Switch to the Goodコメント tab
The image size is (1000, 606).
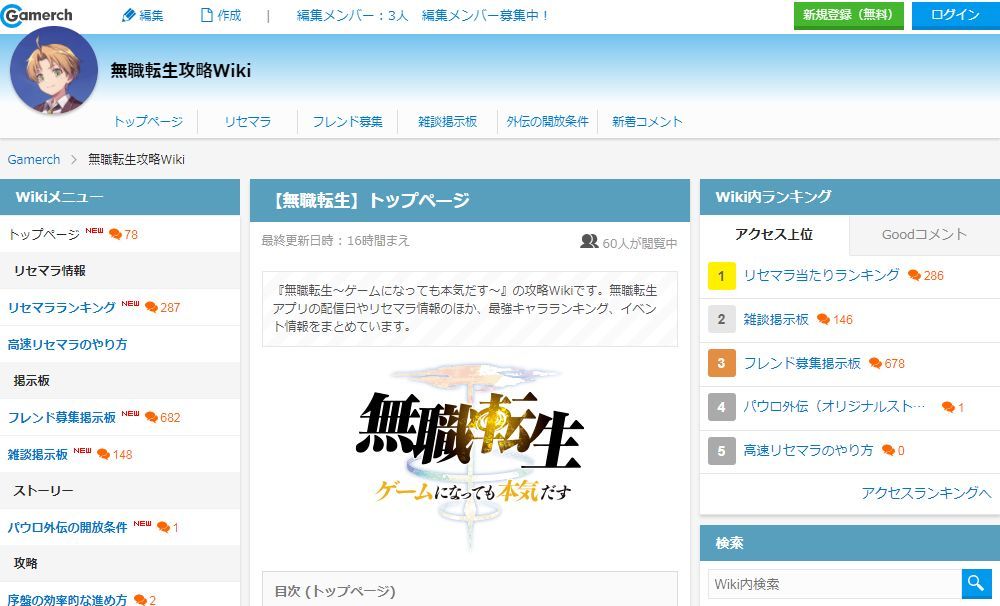pos(925,235)
